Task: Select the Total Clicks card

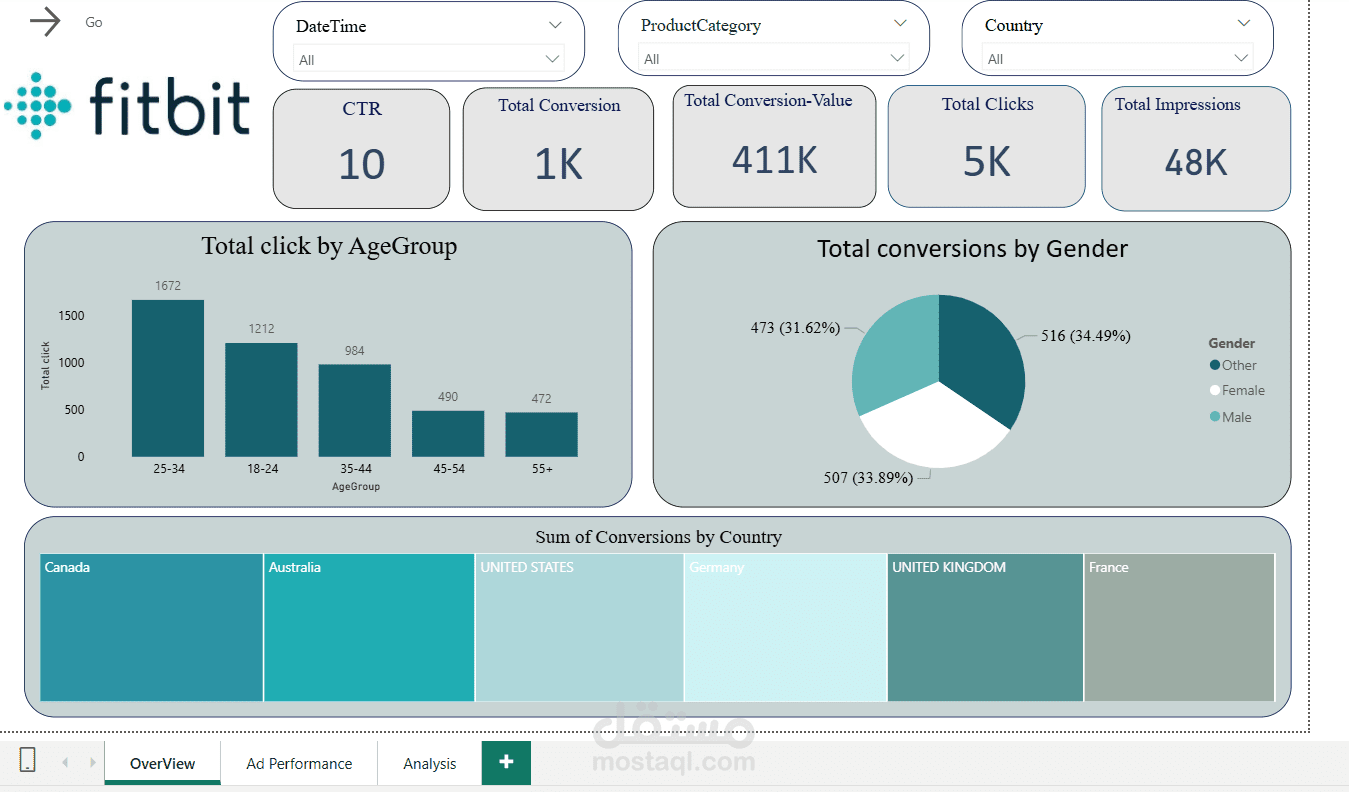Action: [987, 146]
